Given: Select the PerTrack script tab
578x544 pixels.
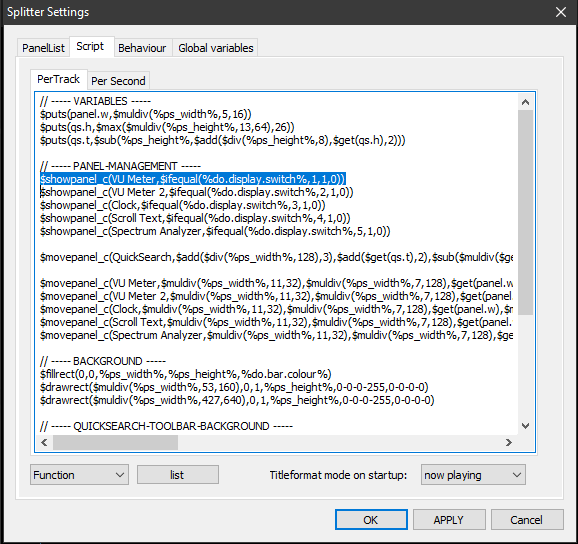Looking at the screenshot, I should 59,79.
